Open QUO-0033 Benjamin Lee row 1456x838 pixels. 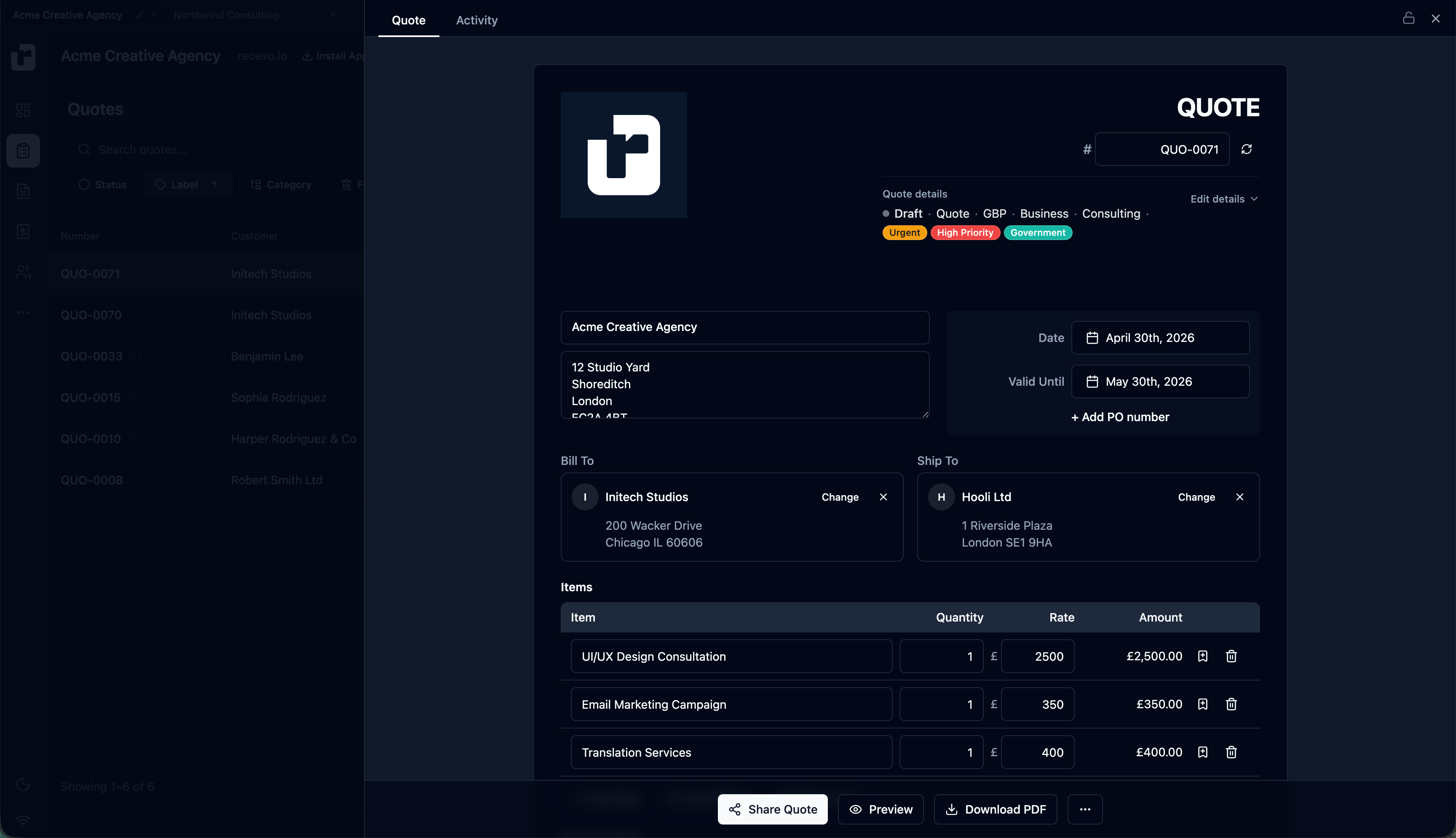(206, 356)
